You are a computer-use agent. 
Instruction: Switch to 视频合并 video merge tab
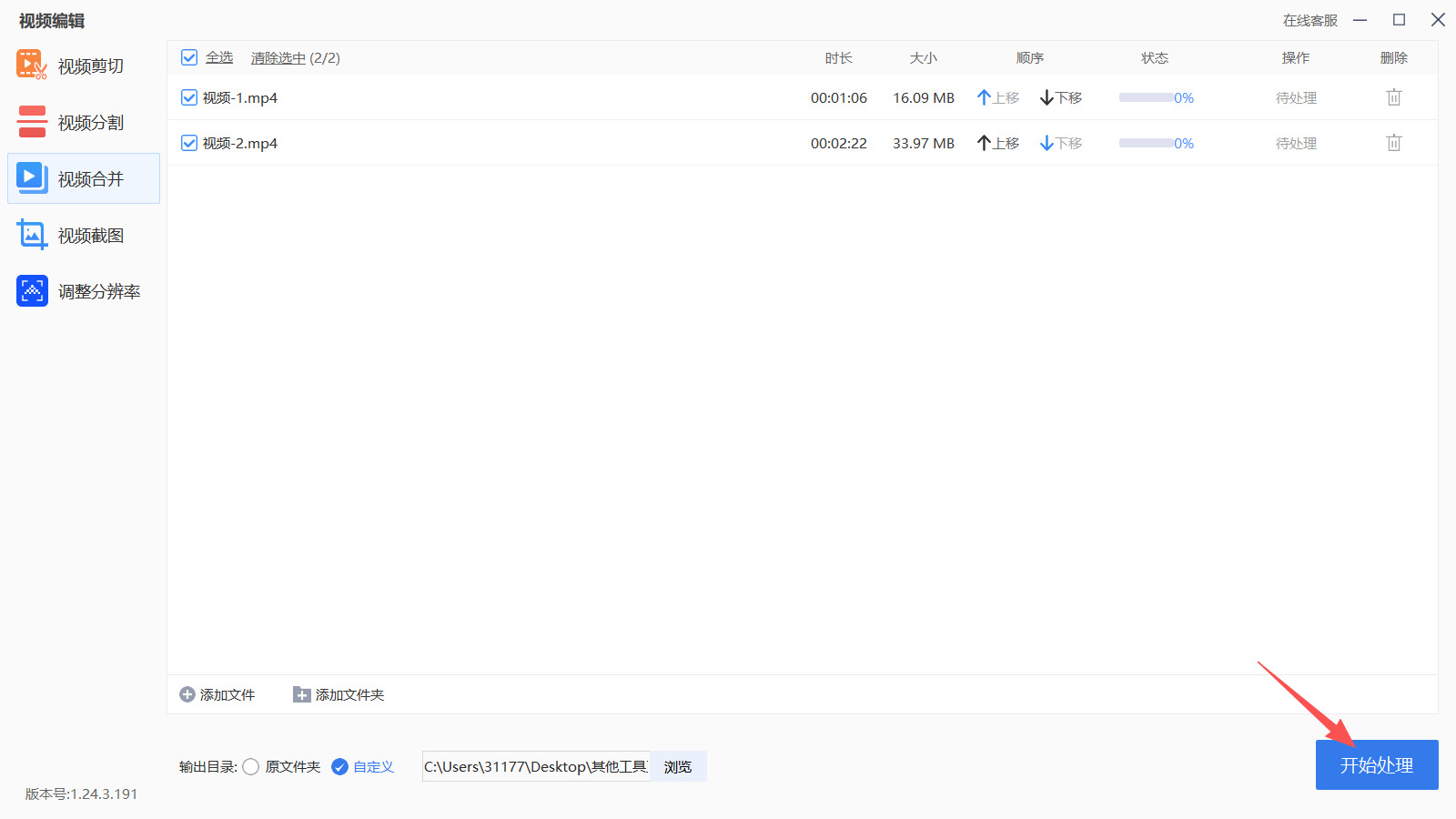(84, 178)
